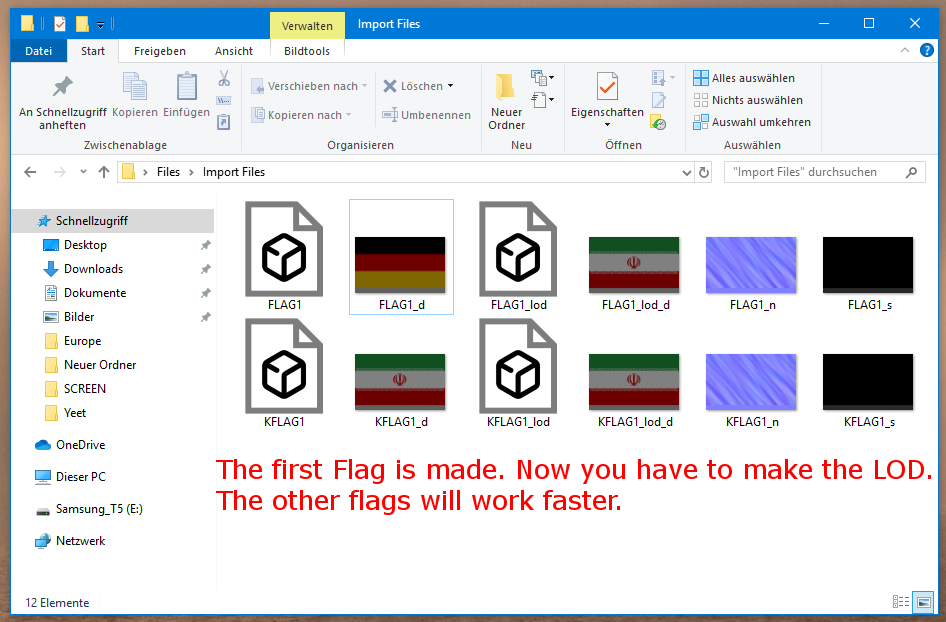The image size is (946, 622).
Task: Click the edit file icon in the Öffnen group
Action: coord(658,100)
